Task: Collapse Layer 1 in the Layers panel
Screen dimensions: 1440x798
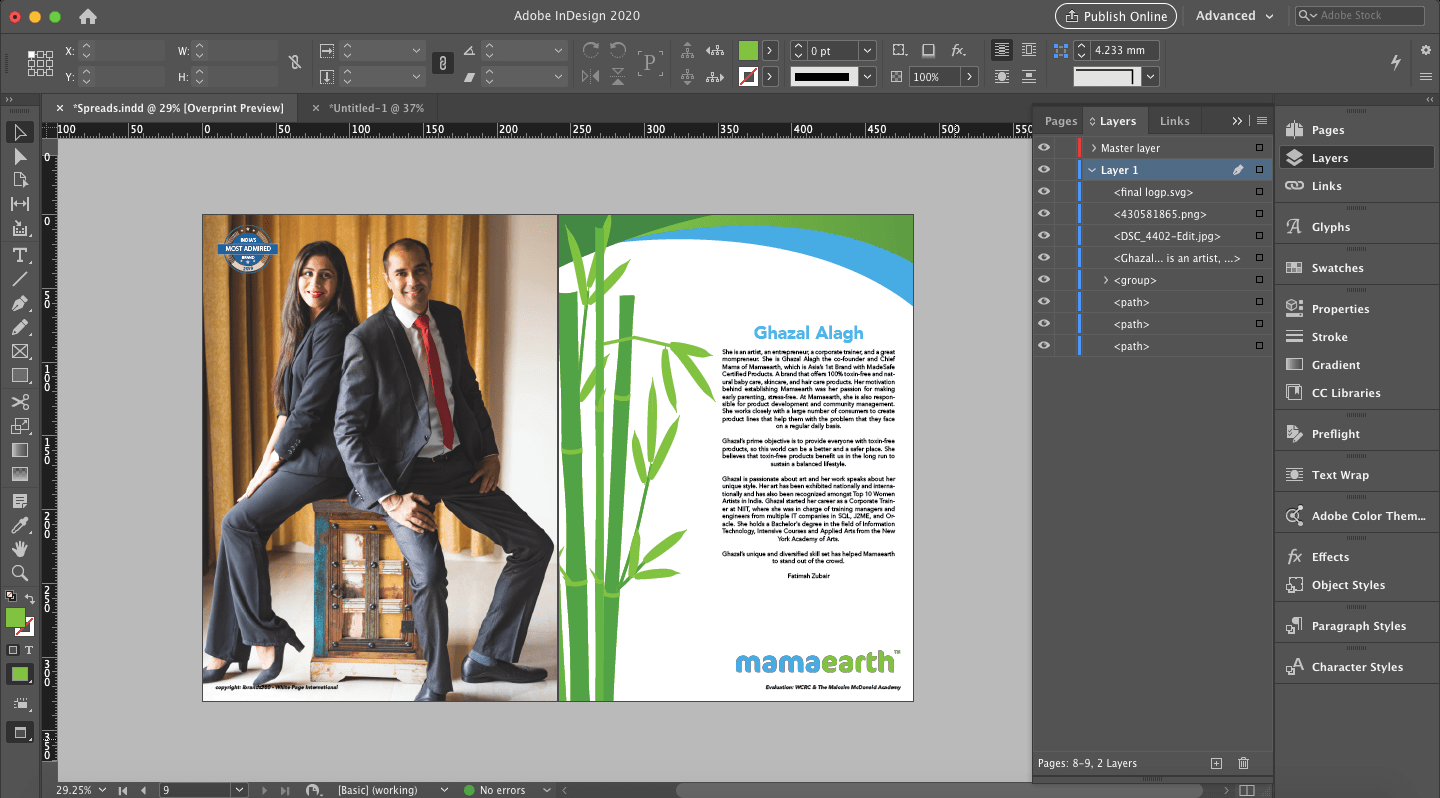Action: pyautogui.click(x=1091, y=169)
